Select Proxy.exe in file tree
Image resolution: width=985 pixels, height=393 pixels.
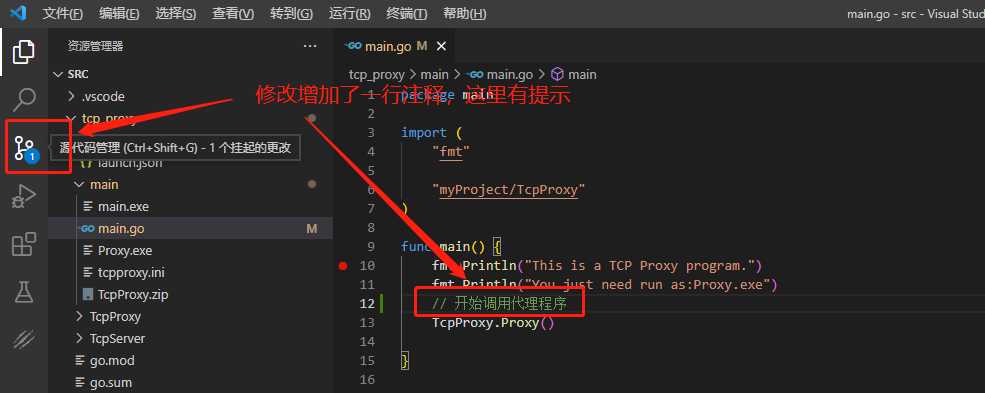point(191,250)
